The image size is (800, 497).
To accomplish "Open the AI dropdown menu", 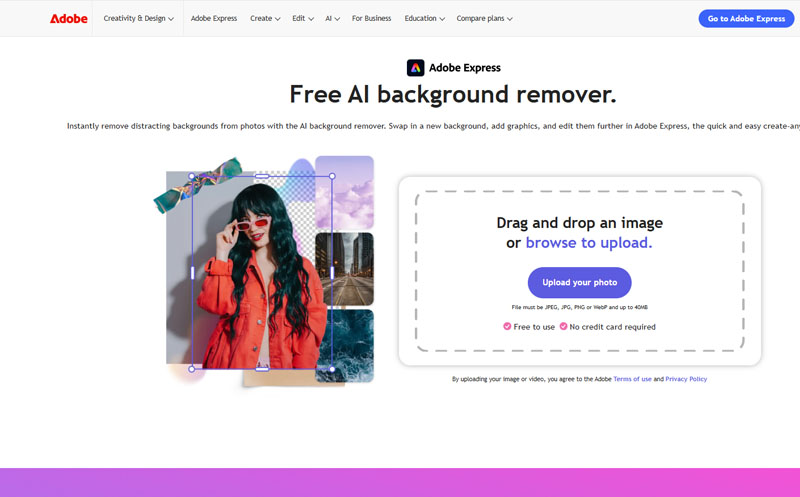I will (x=332, y=18).
